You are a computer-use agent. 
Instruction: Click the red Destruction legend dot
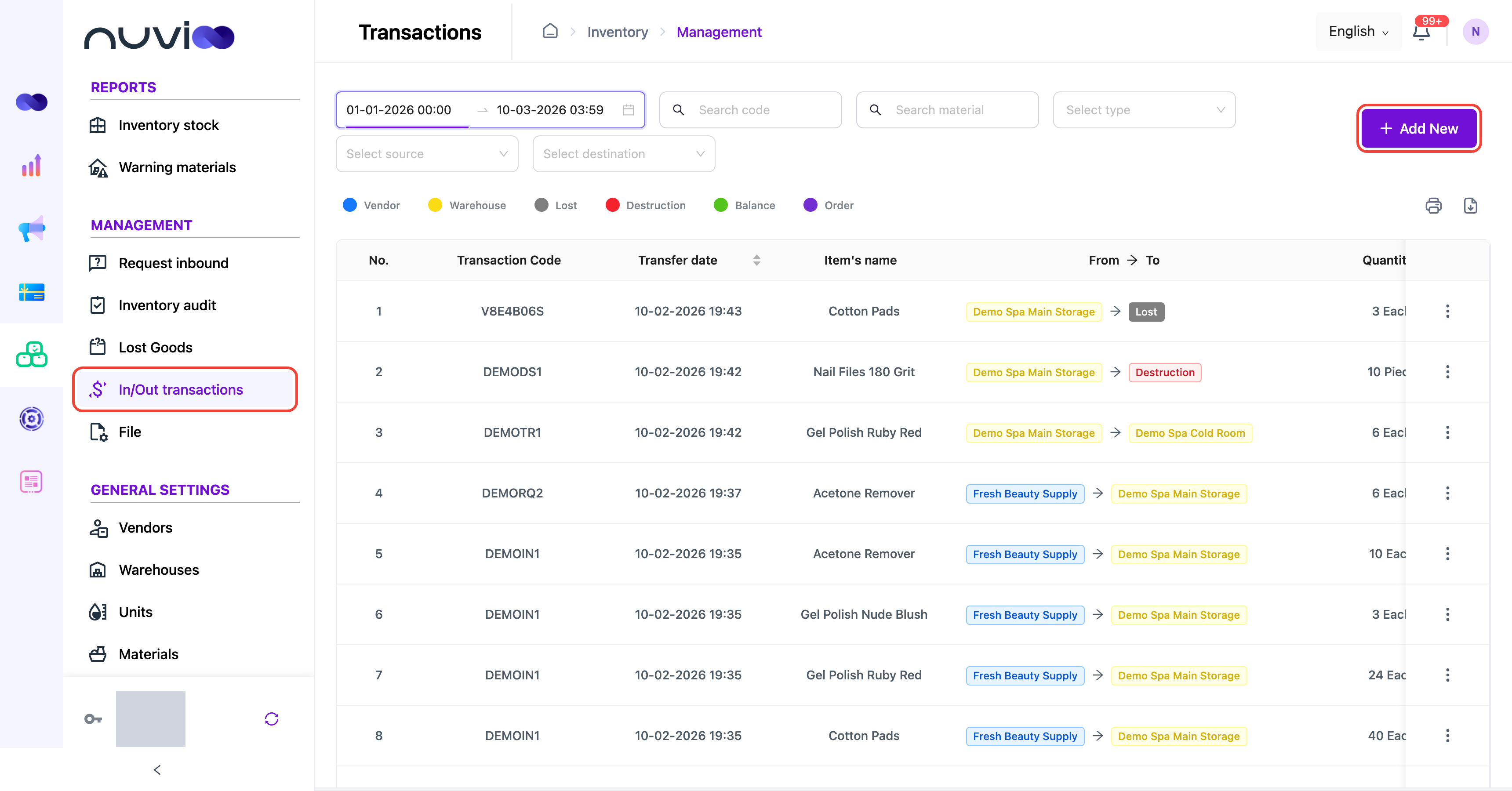612,205
